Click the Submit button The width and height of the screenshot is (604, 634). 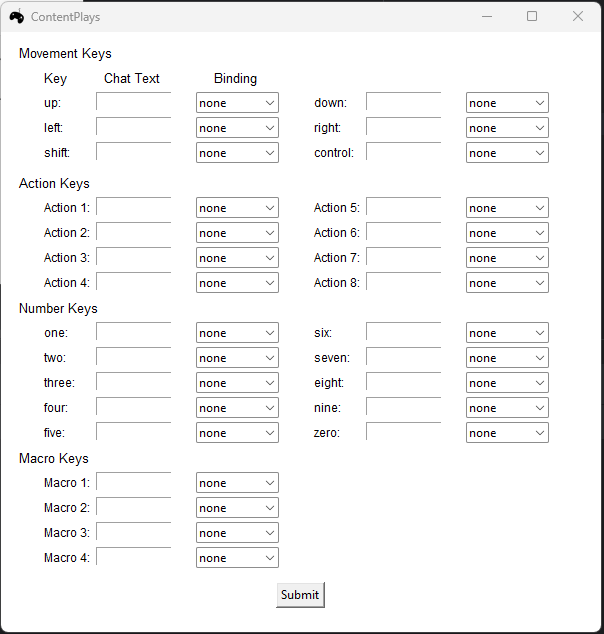pyautogui.click(x=300, y=595)
